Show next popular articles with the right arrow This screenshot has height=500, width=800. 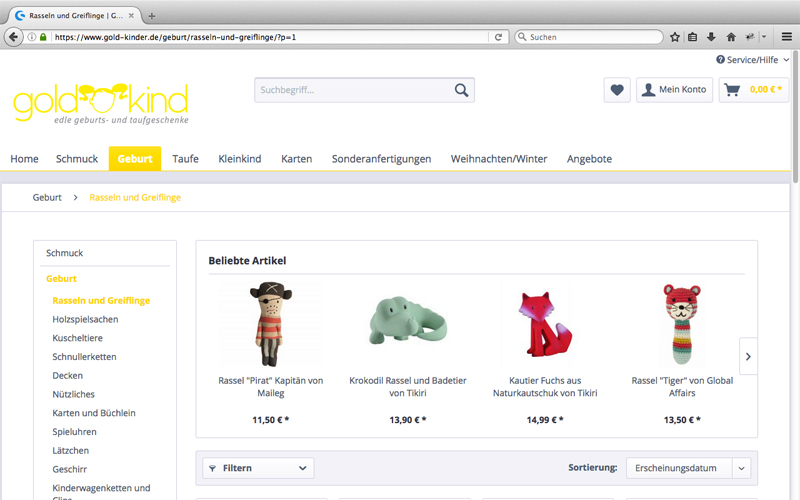pyautogui.click(x=748, y=356)
